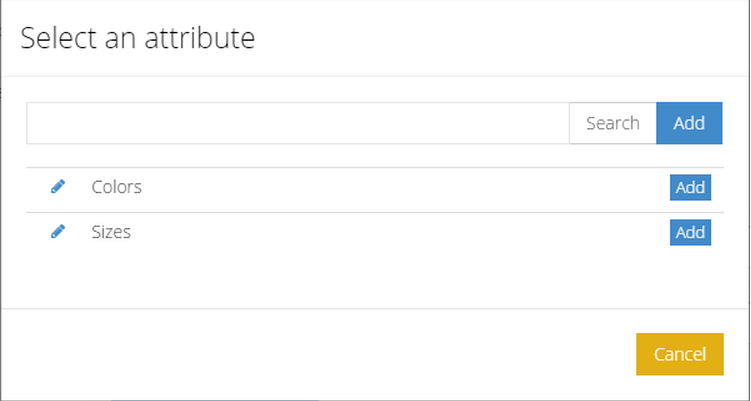Add the Colors attribute
Screen dimensions: 751x401
(690, 187)
